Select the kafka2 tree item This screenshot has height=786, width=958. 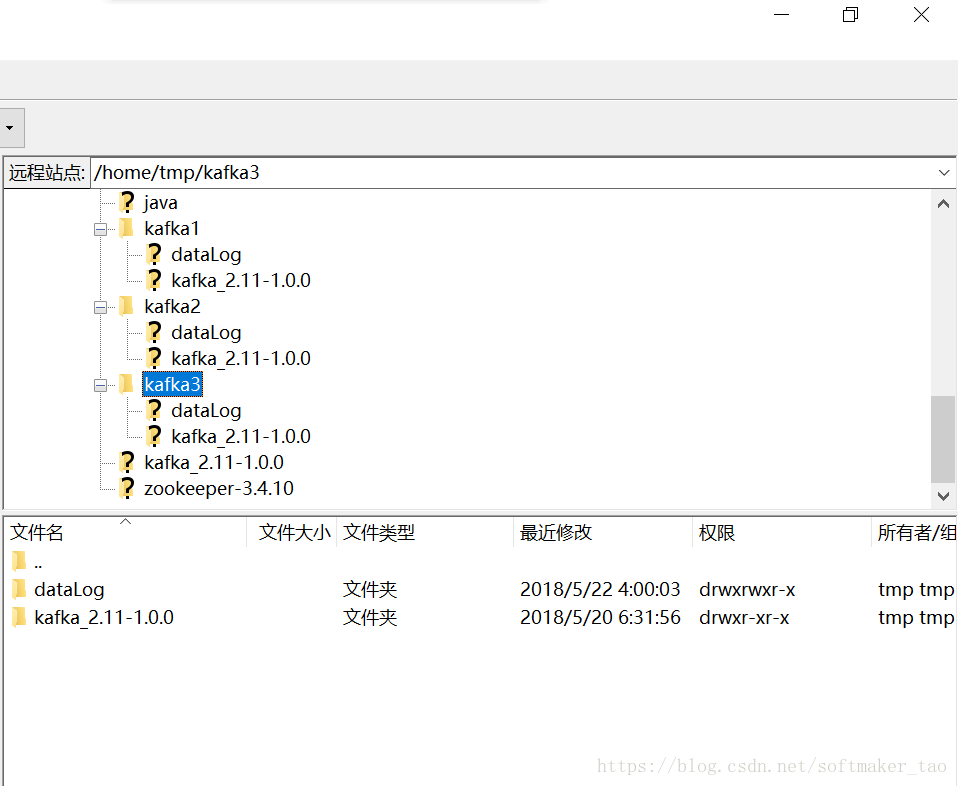pos(172,306)
